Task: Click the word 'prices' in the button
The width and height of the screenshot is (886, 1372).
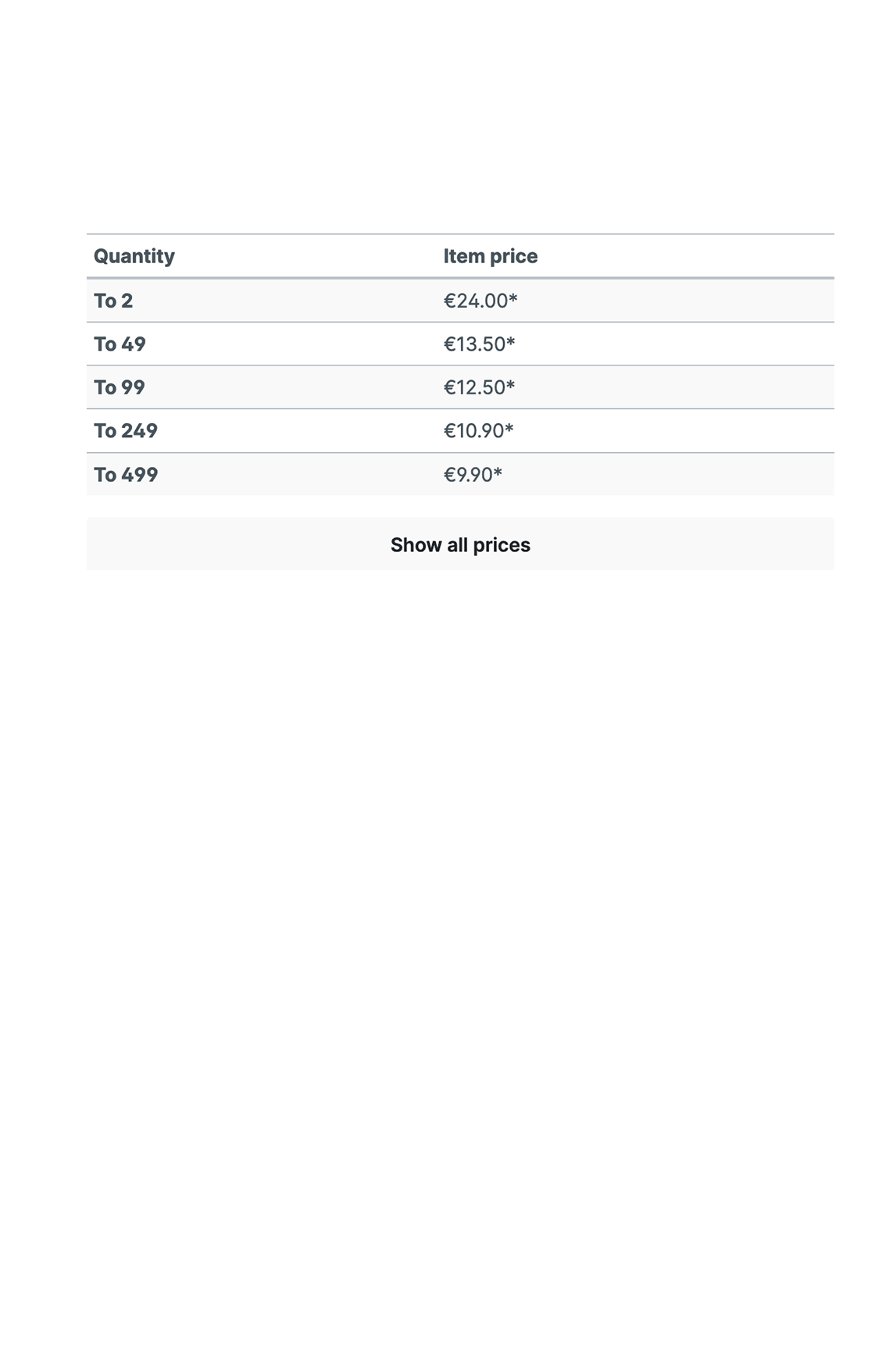Action: [502, 545]
